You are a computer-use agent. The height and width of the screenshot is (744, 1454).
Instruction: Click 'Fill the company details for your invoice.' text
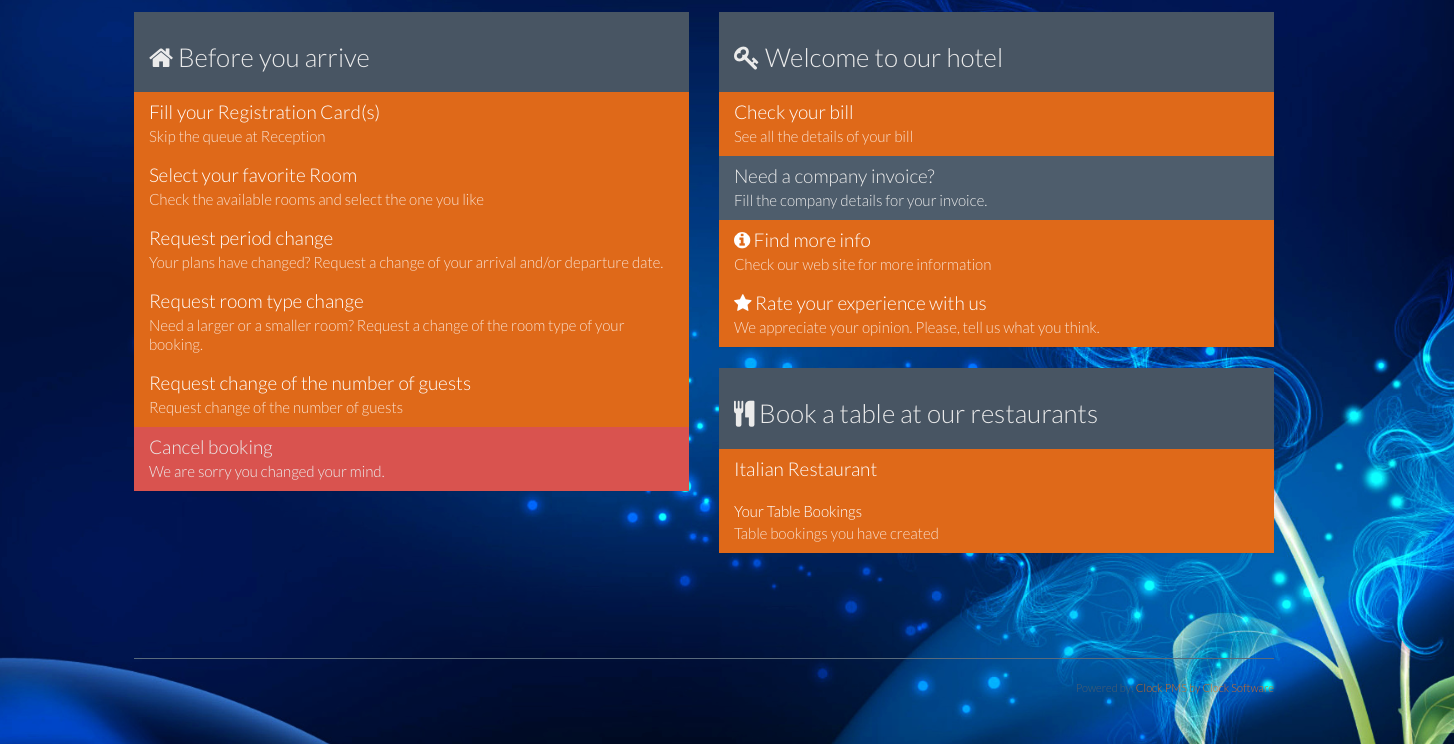[x=860, y=201]
